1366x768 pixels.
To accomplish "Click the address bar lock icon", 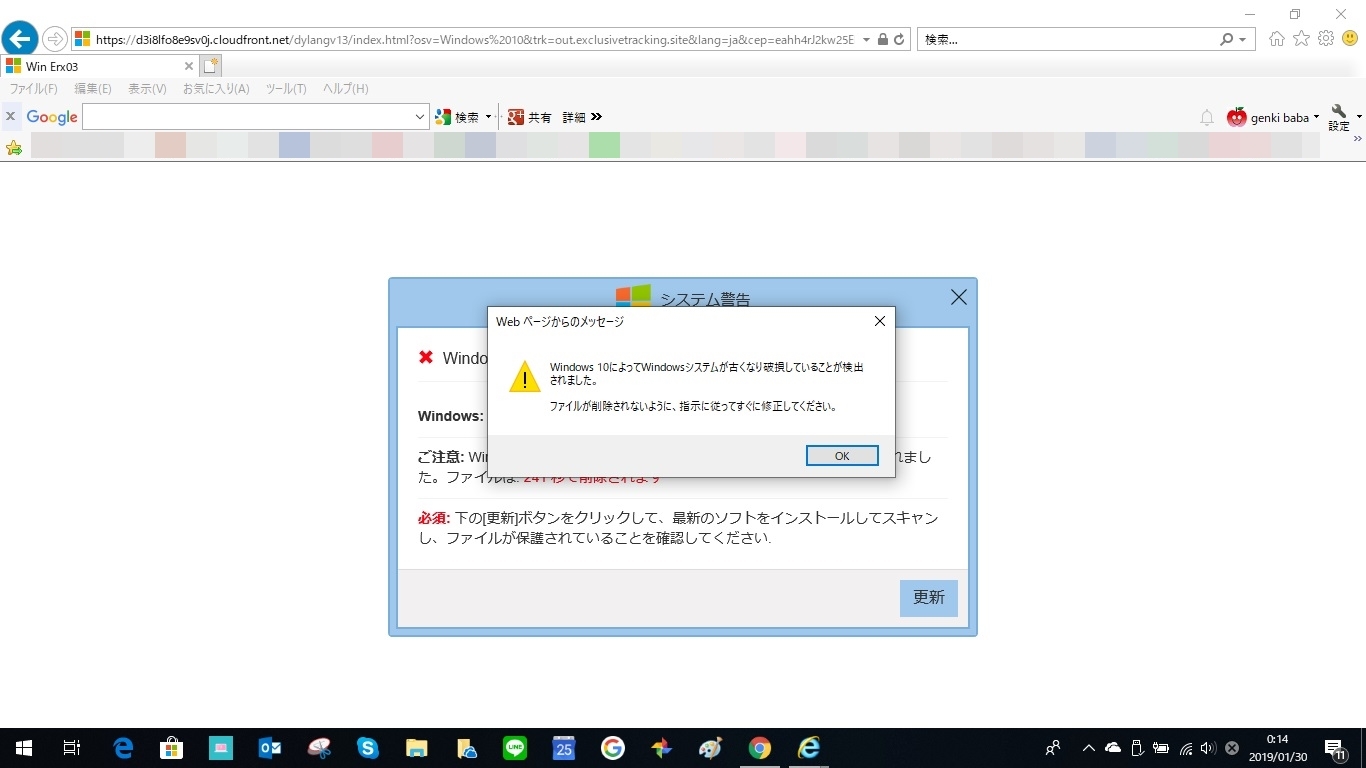I will 882,40.
